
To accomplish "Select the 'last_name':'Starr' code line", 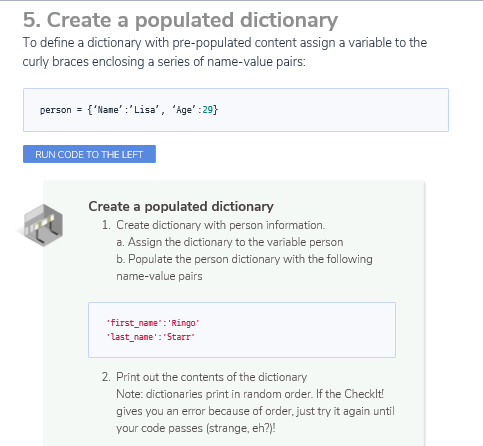I will (x=150, y=337).
